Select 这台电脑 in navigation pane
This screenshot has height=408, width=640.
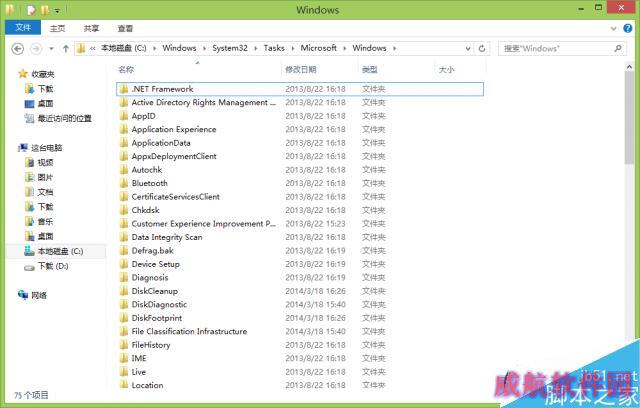47,148
